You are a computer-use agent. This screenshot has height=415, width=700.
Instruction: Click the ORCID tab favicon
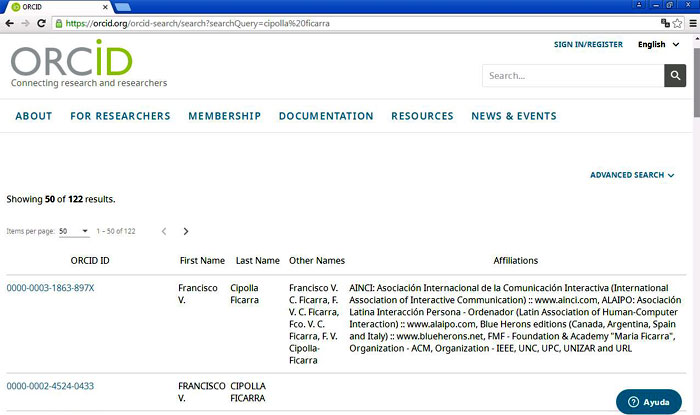pos(16,7)
